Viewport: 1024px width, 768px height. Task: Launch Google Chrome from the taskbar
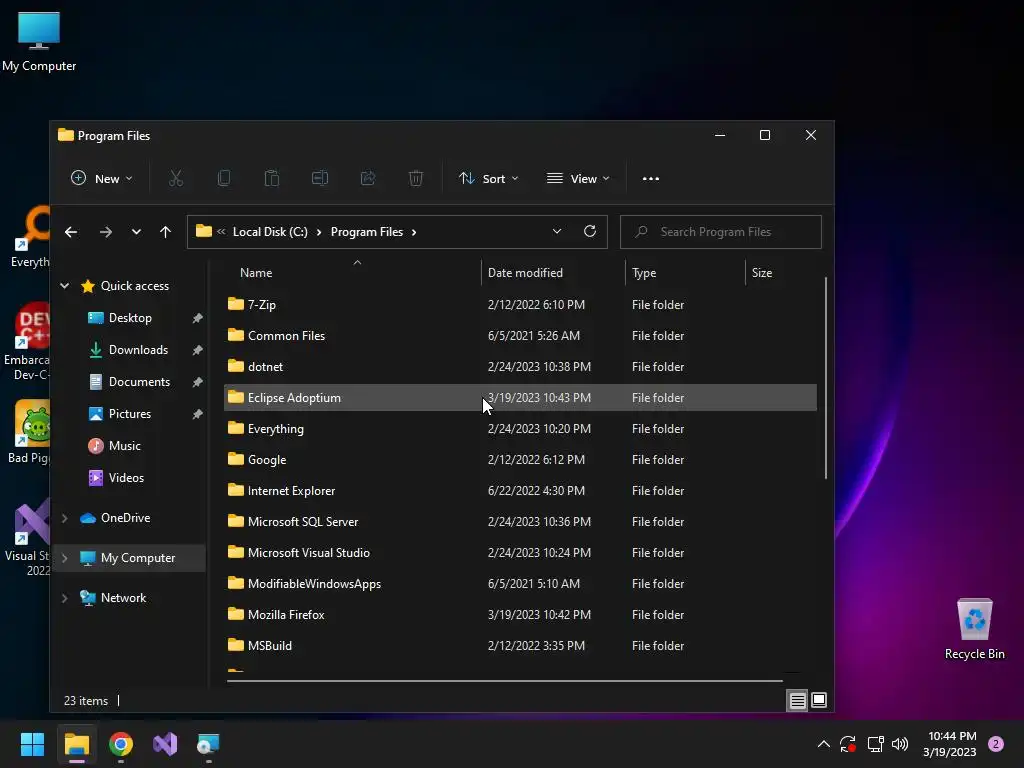pyautogui.click(x=121, y=744)
